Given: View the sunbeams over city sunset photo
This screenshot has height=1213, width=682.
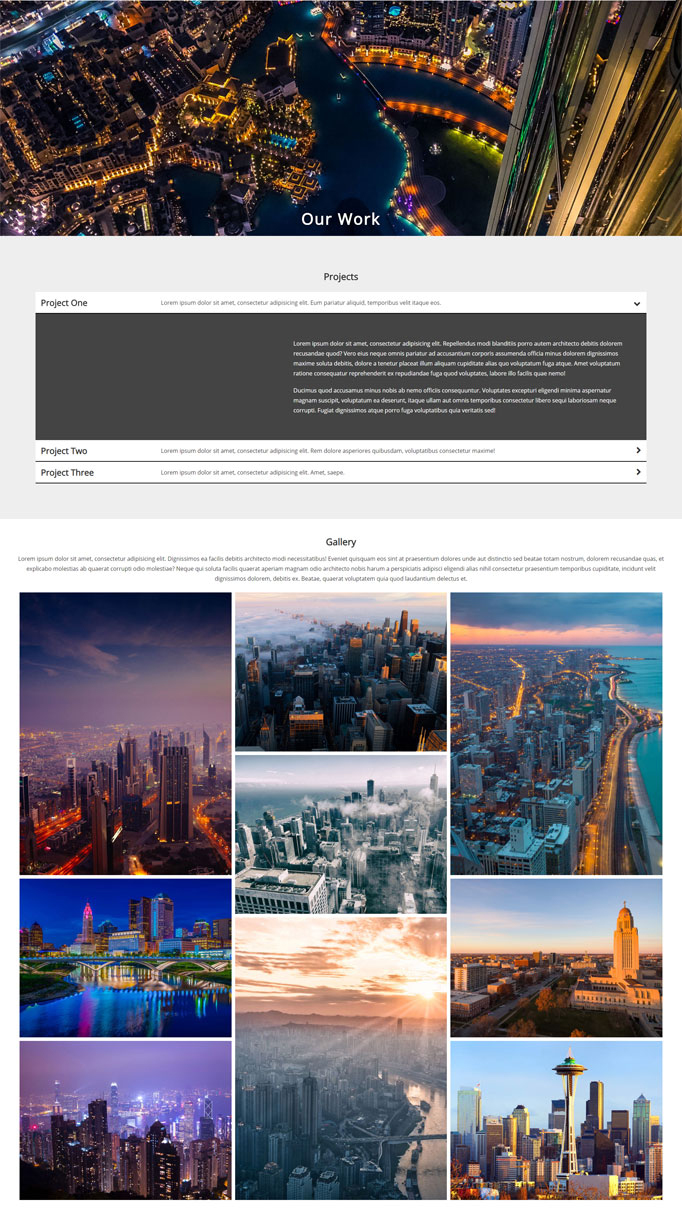Looking at the screenshot, I should point(341,1058).
